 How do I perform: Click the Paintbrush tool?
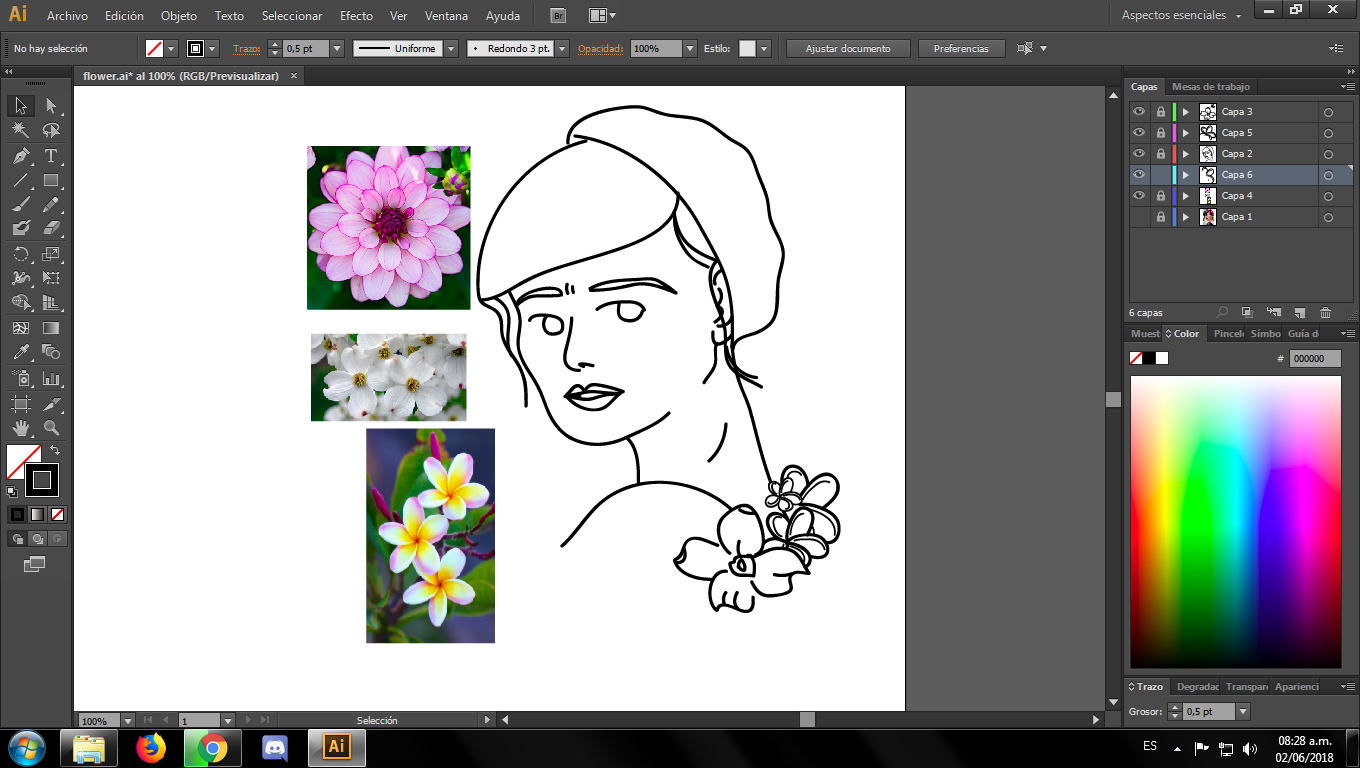pos(21,204)
